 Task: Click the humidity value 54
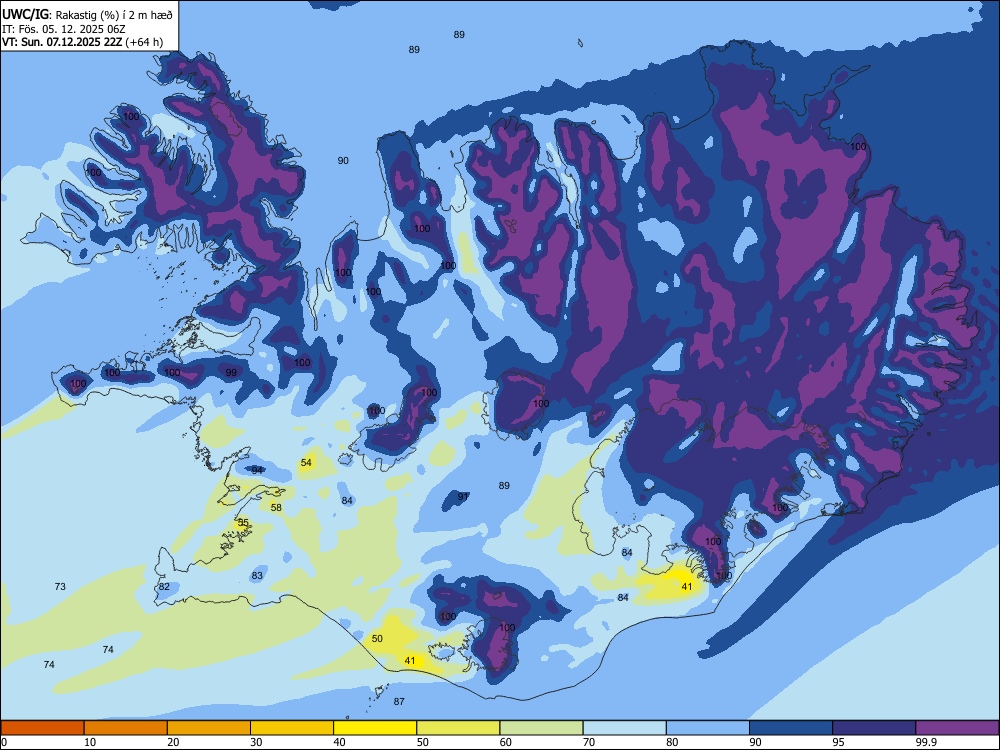click(x=306, y=462)
